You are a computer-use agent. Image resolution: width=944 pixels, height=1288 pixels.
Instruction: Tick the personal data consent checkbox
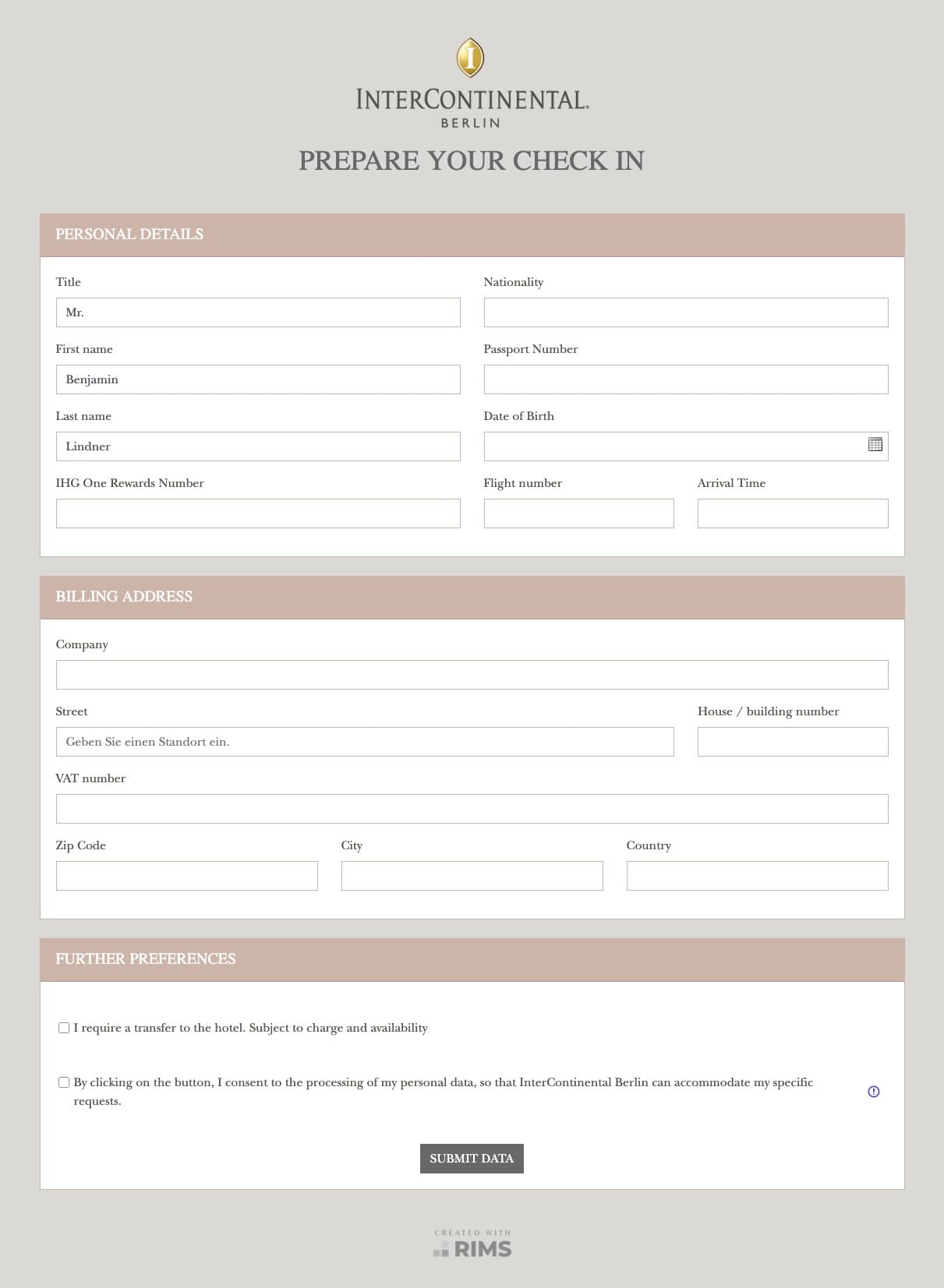[64, 1082]
